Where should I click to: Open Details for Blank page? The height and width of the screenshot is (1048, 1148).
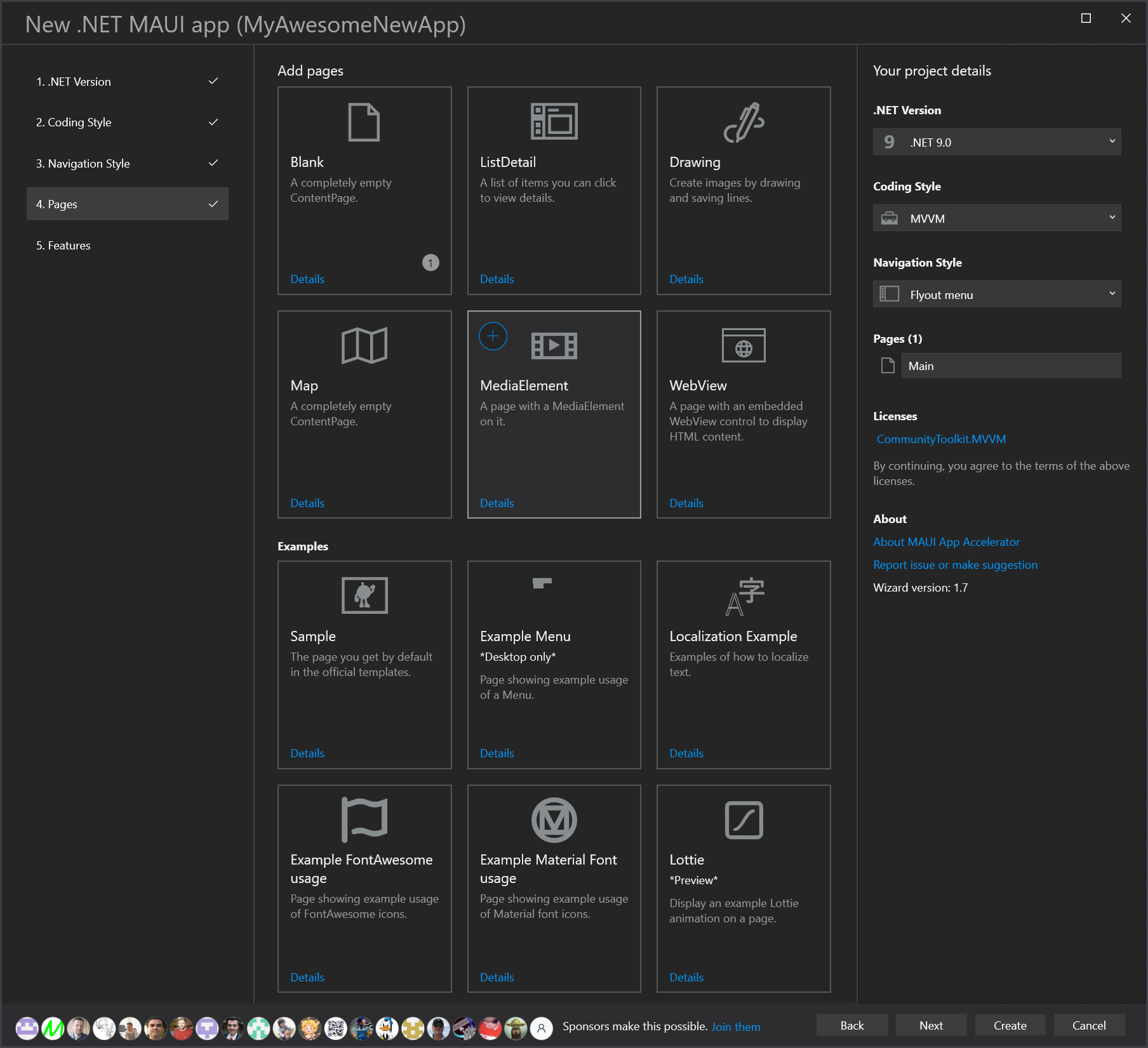pos(307,279)
